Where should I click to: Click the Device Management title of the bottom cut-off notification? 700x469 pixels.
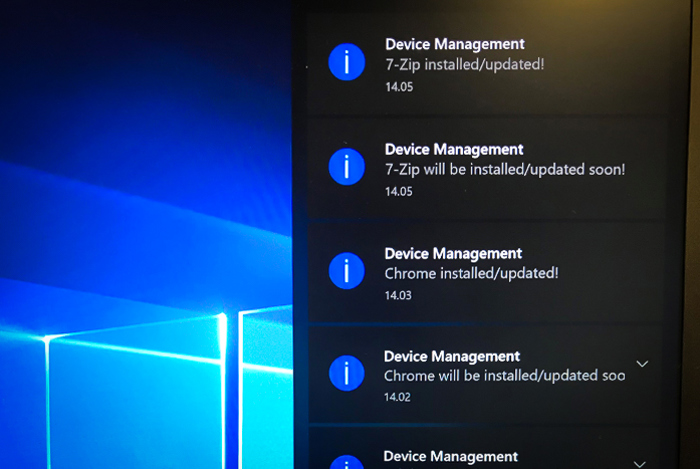[450, 456]
